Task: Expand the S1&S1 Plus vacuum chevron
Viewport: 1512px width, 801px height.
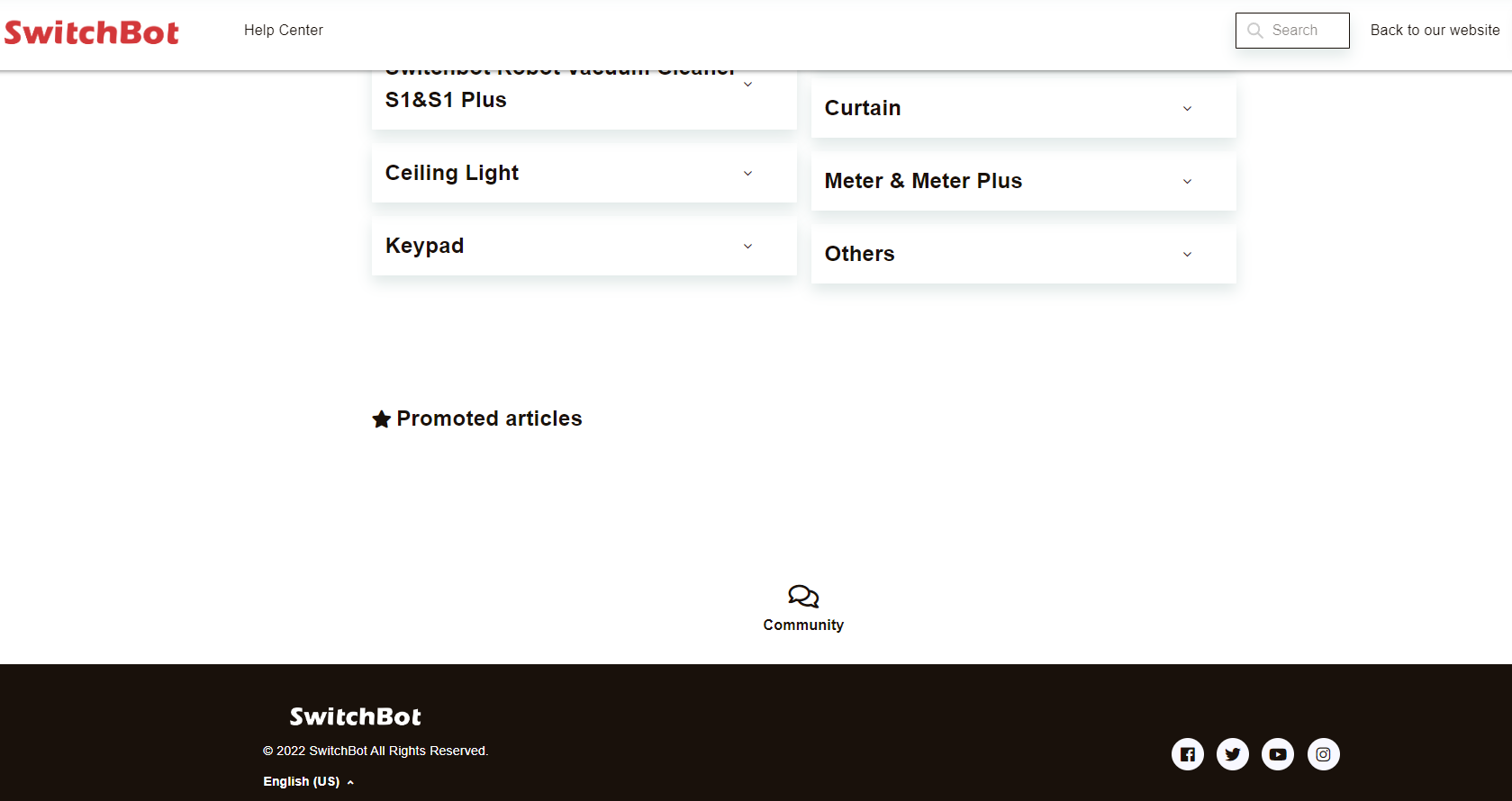Action: pos(747,85)
